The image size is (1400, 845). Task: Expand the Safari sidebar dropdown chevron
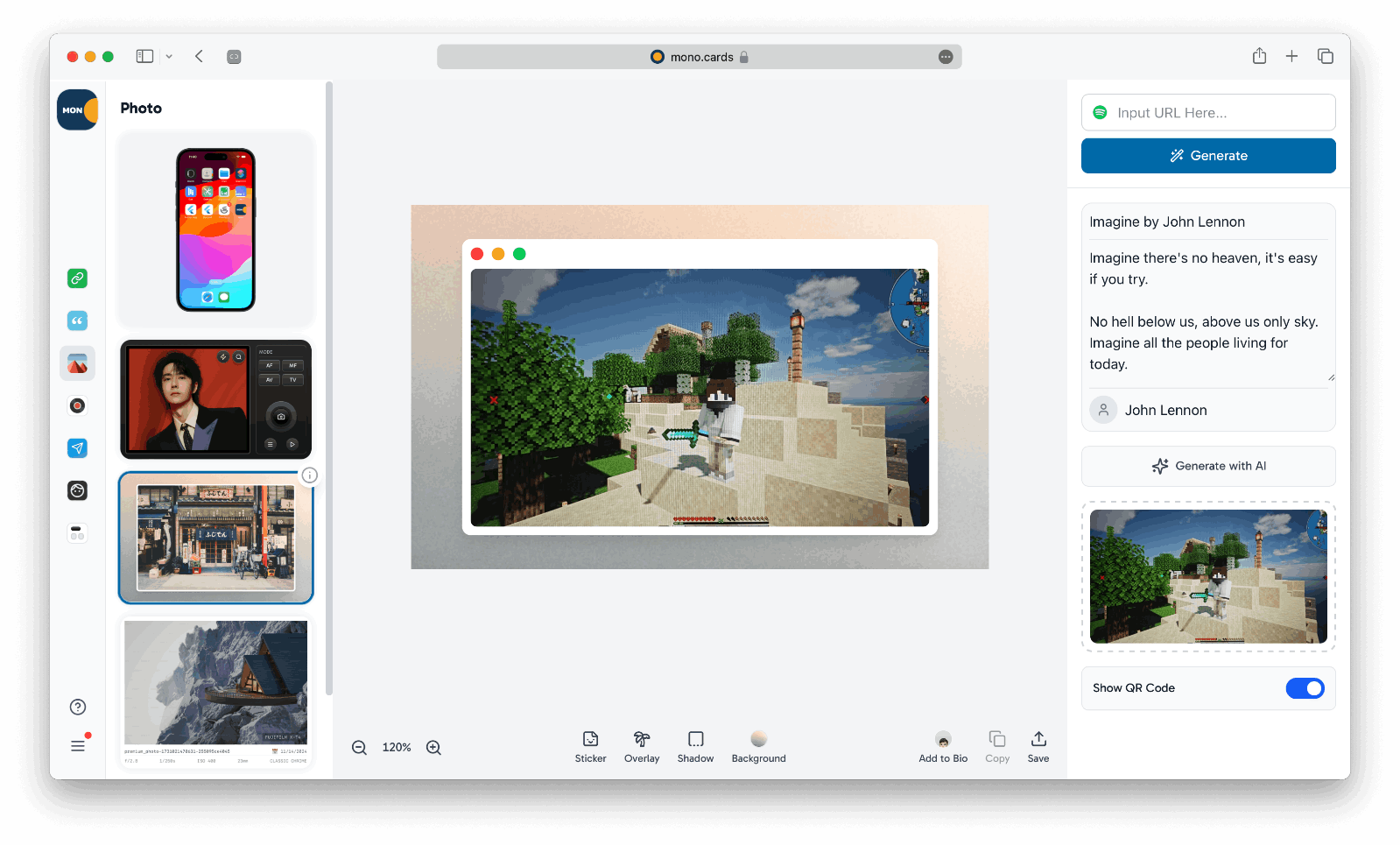coord(169,56)
